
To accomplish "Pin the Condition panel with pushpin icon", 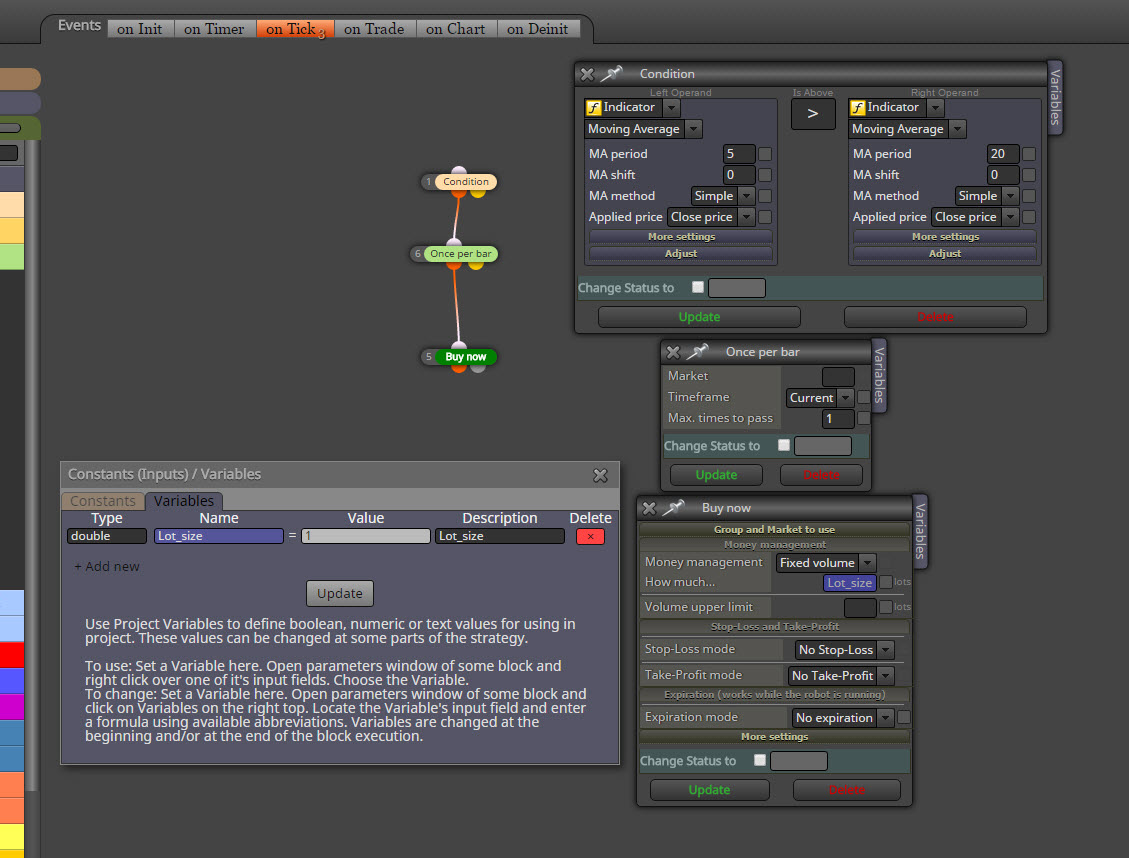I will 611,73.
